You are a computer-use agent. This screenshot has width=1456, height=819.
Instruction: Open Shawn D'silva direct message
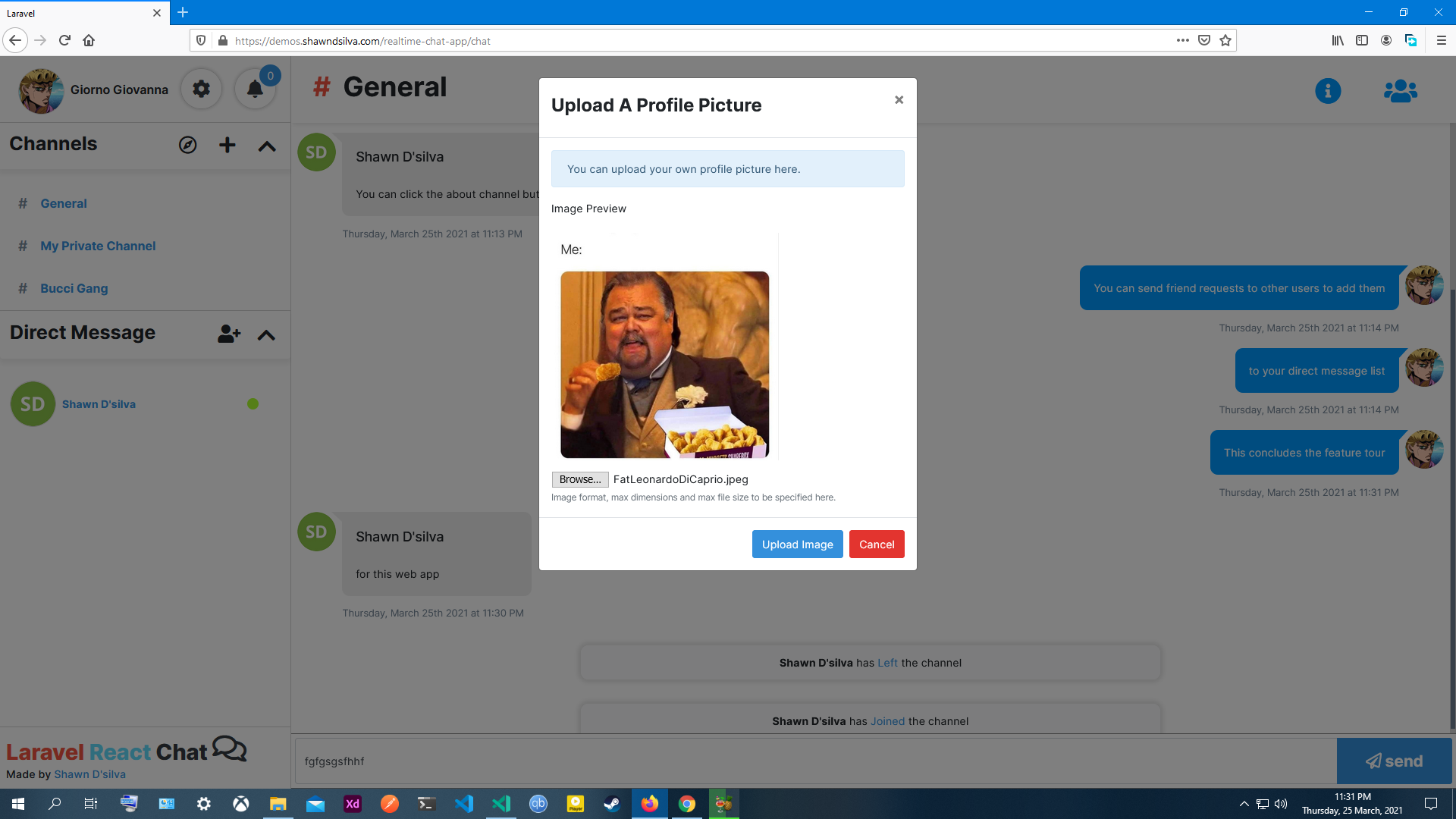(99, 404)
